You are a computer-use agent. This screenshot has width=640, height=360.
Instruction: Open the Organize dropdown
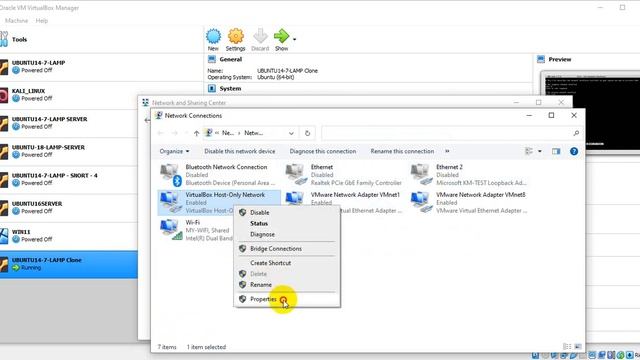174,151
